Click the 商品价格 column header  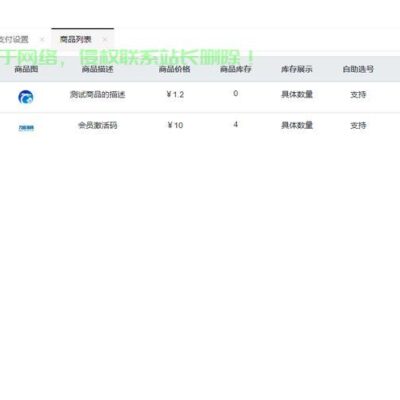click(175, 69)
